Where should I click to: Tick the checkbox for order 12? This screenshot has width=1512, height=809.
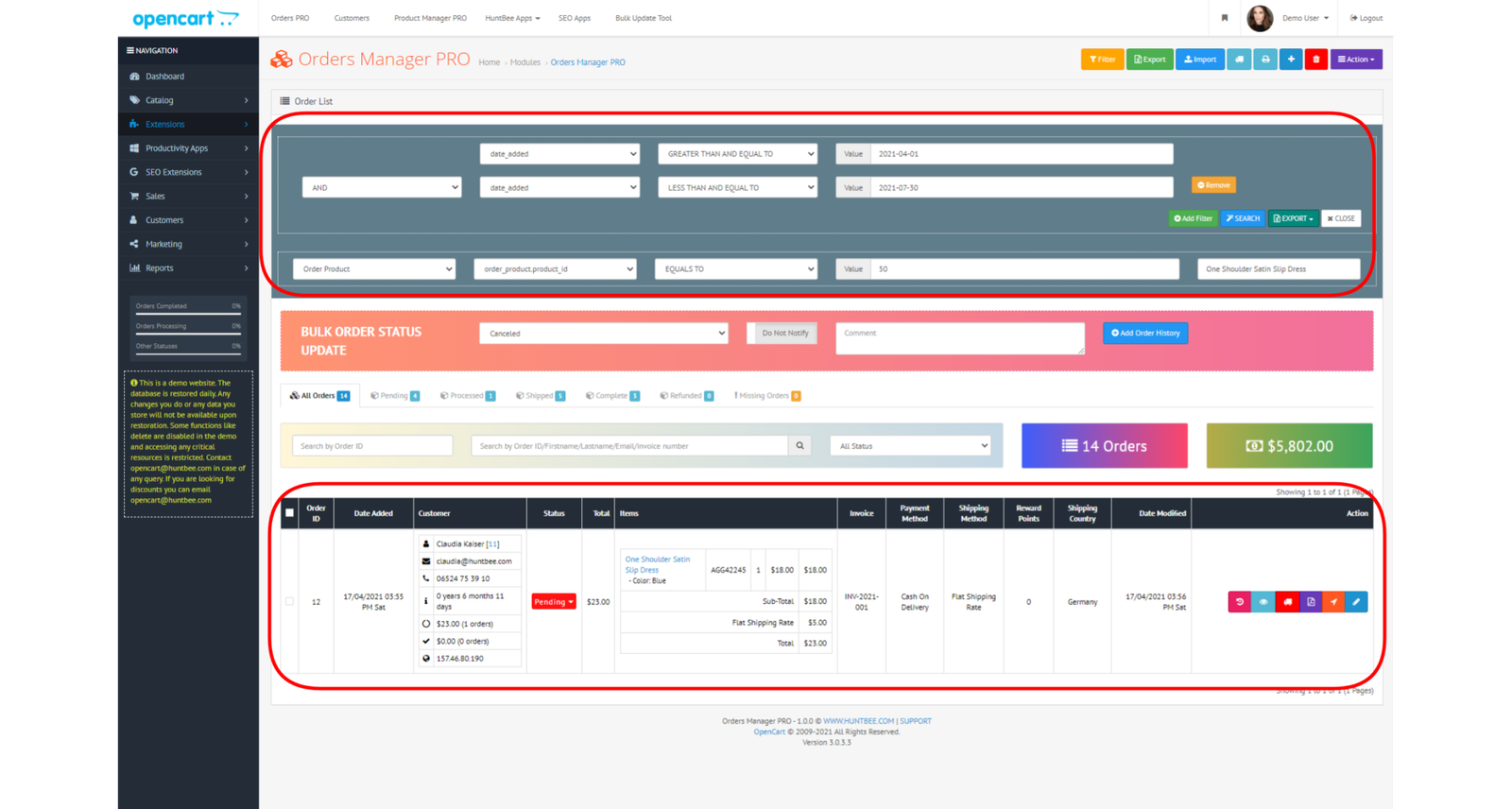click(x=289, y=602)
